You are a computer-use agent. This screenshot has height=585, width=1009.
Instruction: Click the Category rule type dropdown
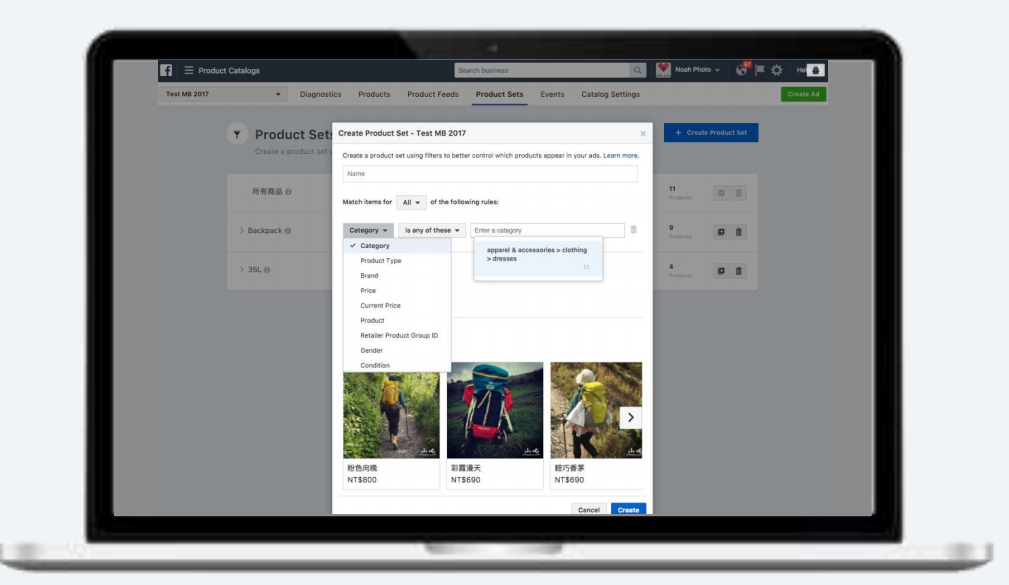368,230
